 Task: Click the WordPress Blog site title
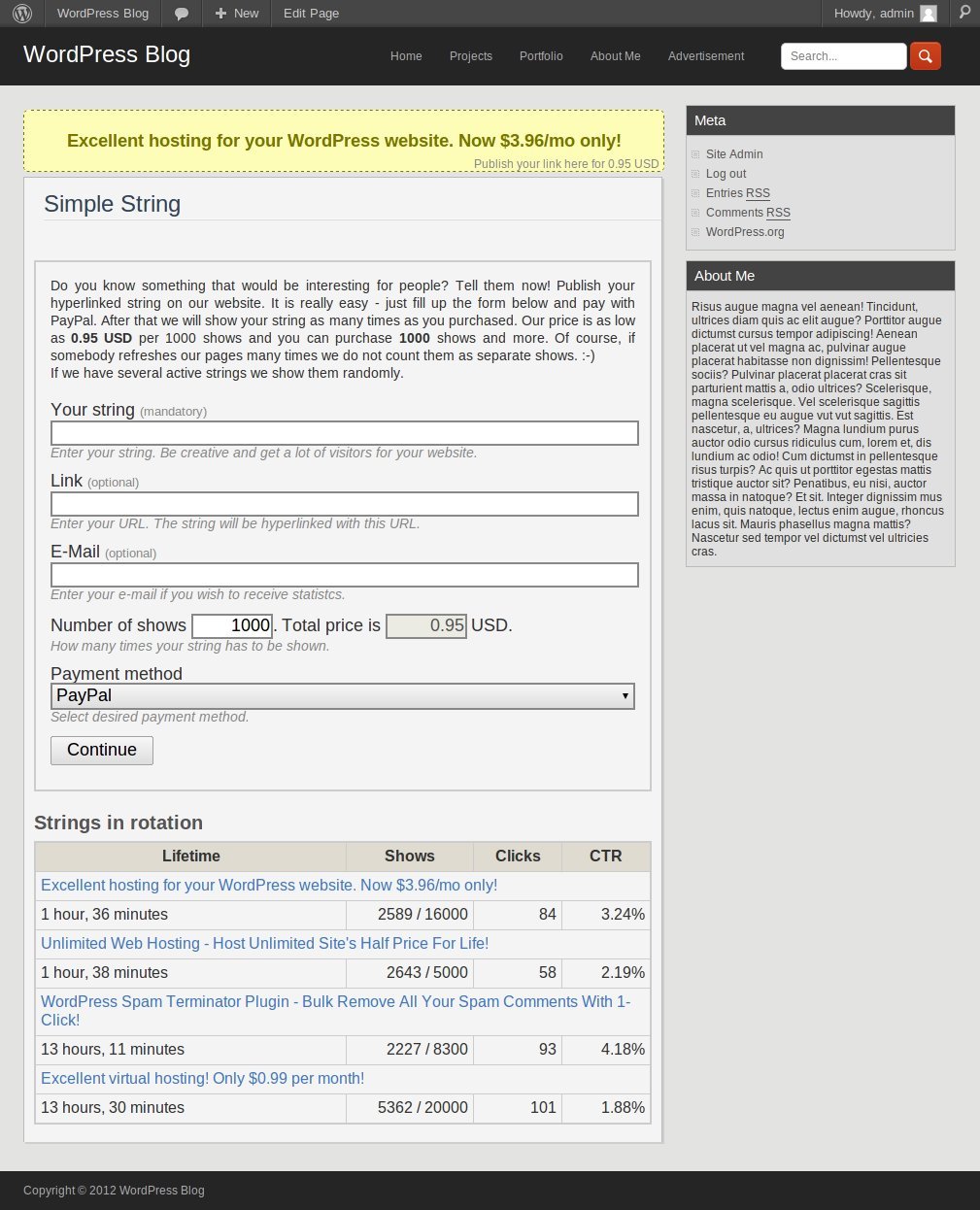pos(107,54)
